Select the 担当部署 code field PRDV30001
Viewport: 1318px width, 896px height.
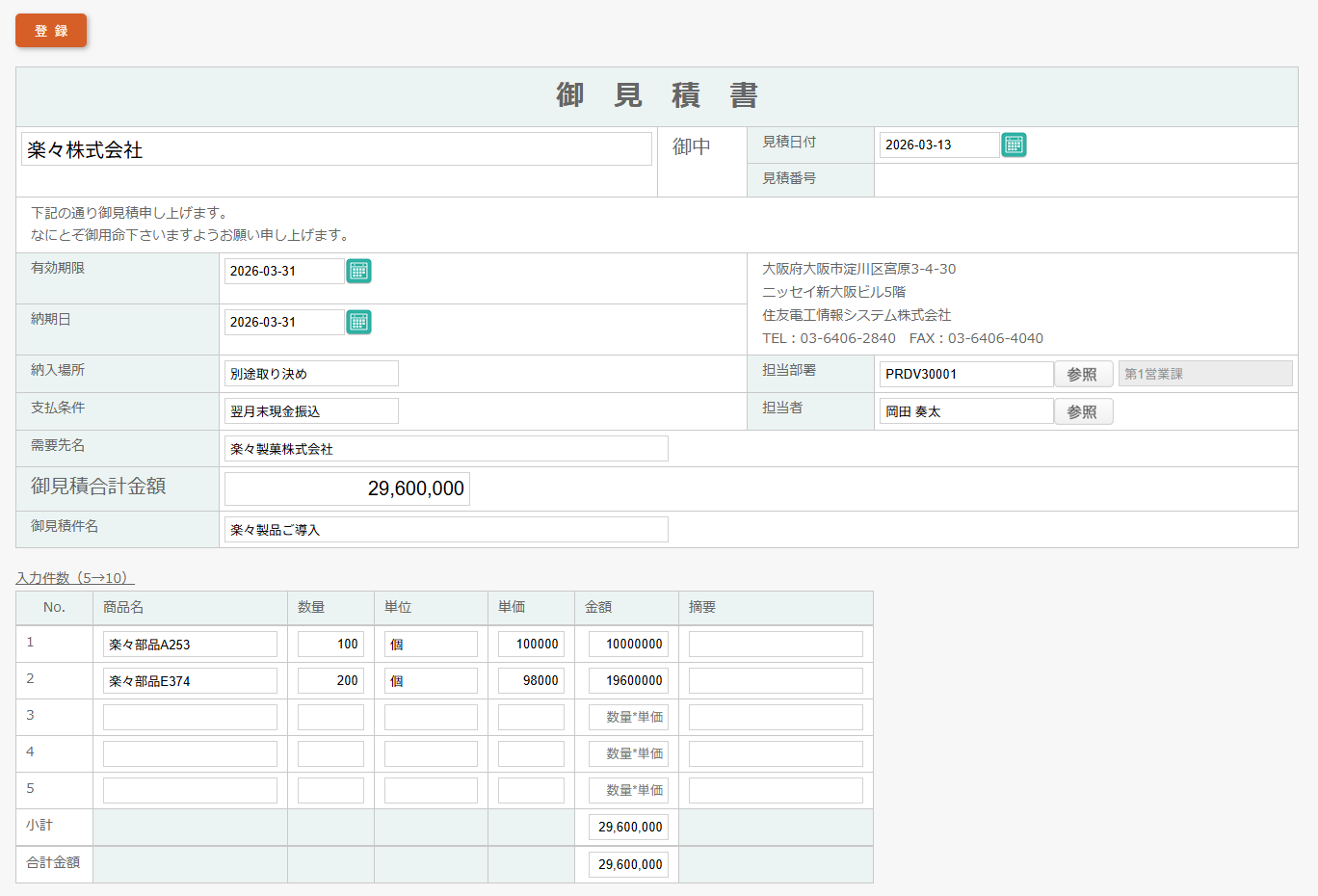pos(965,374)
